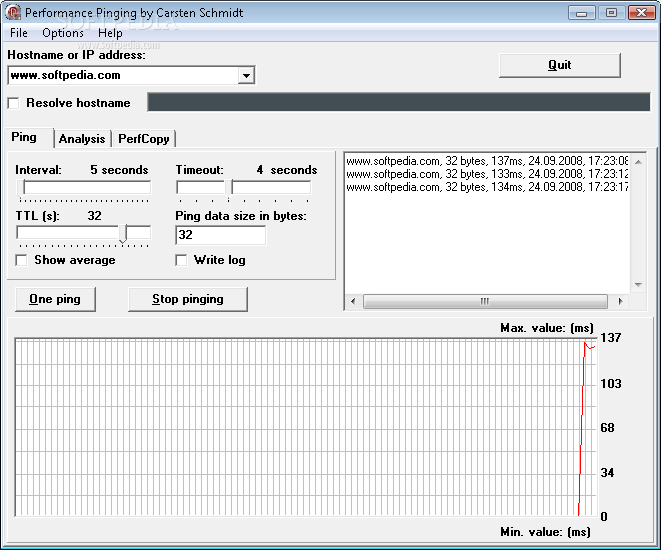Click the resolved hostname dark display bar
661x550 pixels.
(x=399, y=102)
